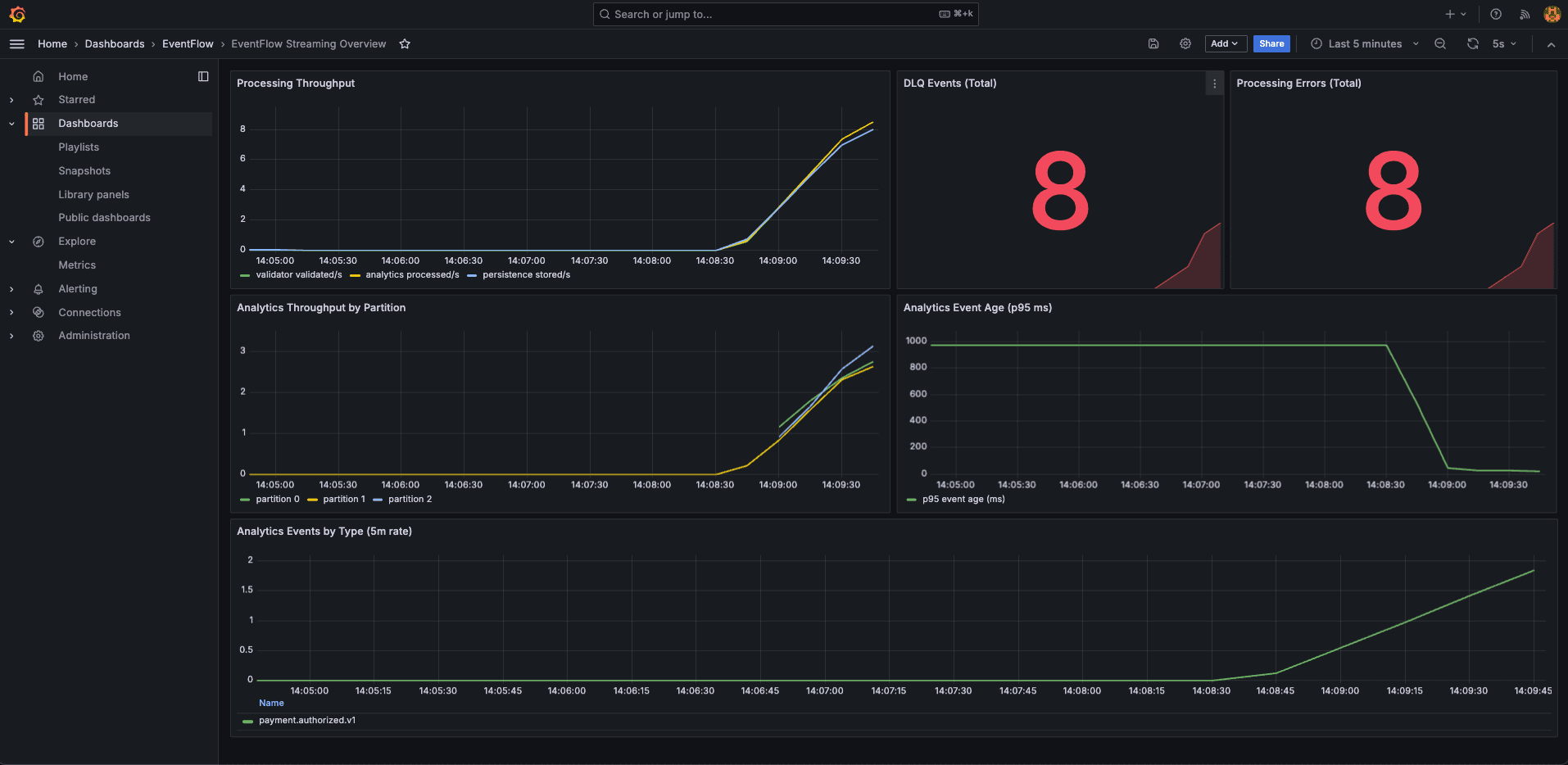The height and width of the screenshot is (765, 1568).
Task: Expand the 5s refresh interval dropdown
Action: [x=1504, y=44]
